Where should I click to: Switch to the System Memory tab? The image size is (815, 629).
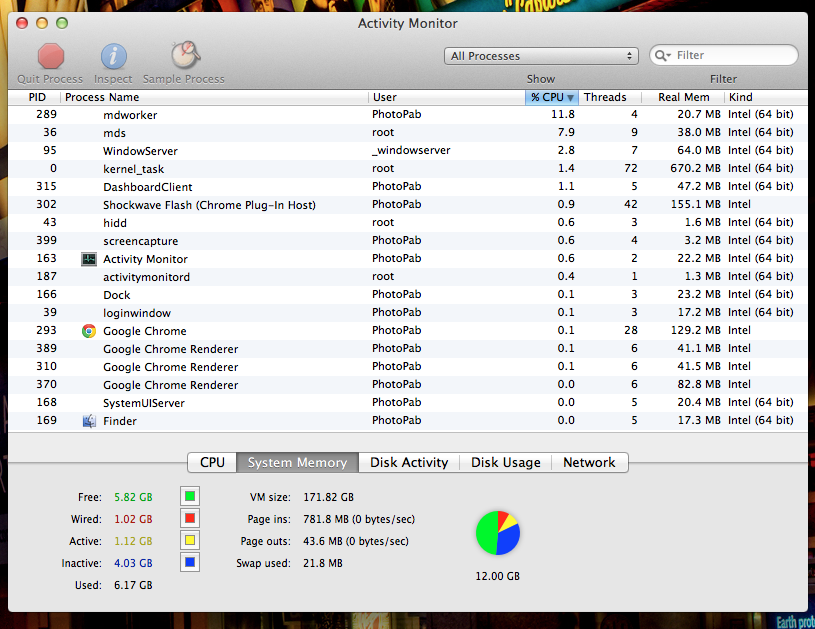coord(297,462)
